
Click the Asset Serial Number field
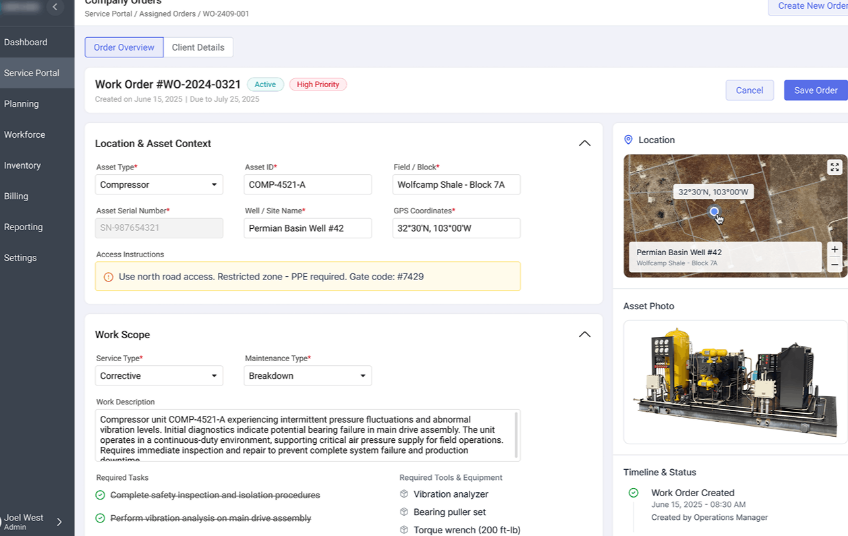click(x=159, y=228)
